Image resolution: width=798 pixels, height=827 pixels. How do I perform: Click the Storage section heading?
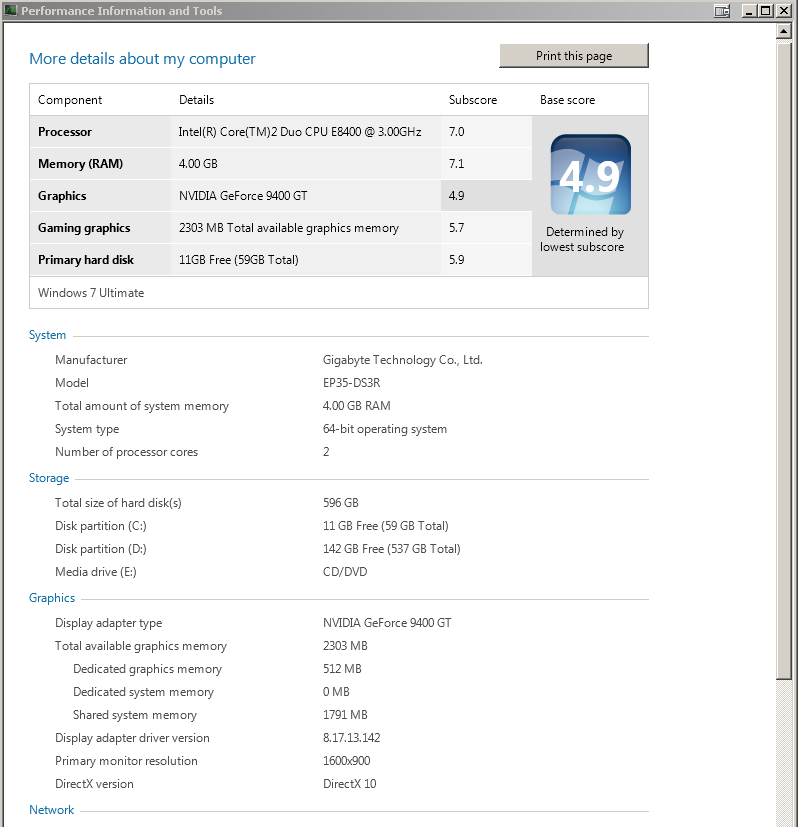[x=49, y=478]
